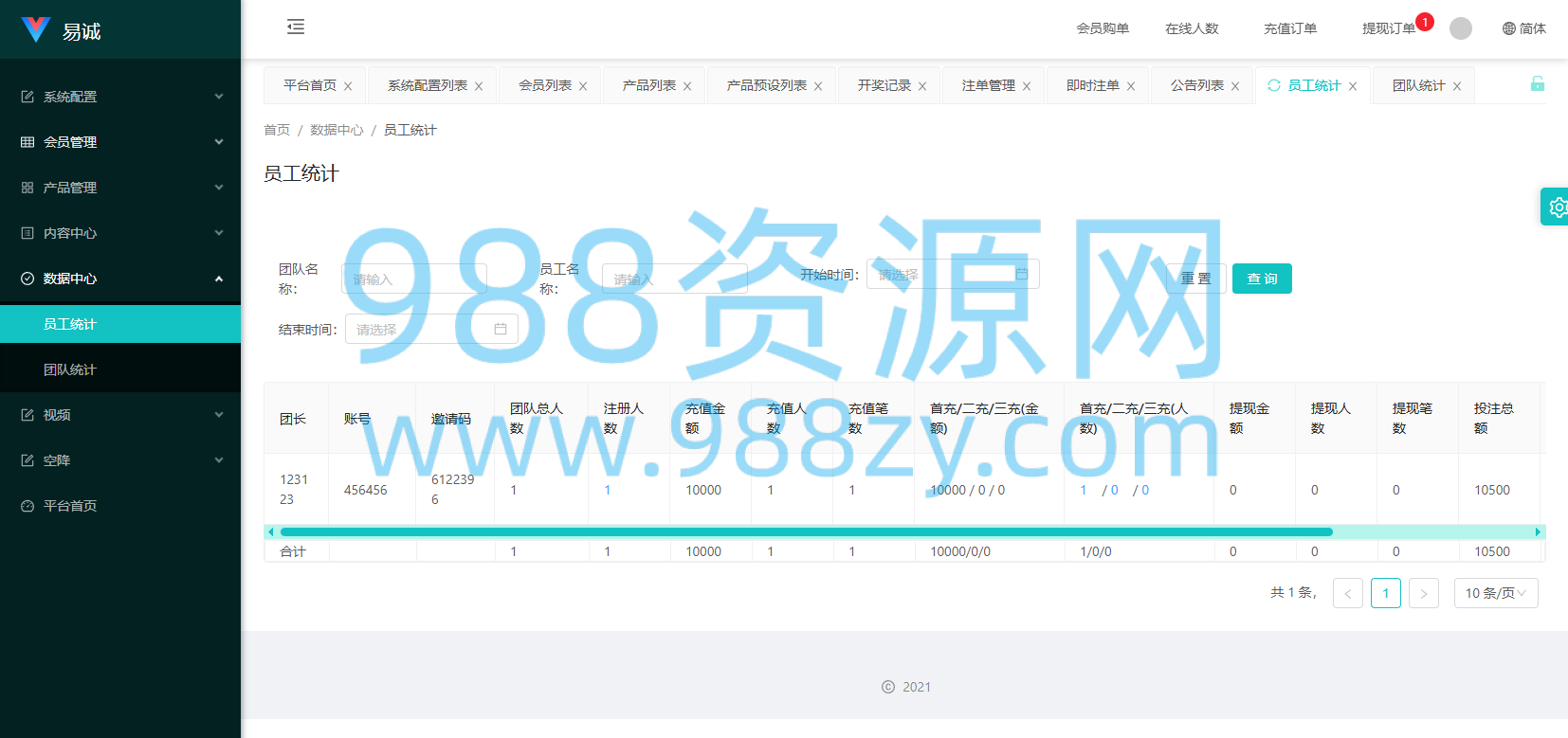
Task: Expand the 系统配置 sidebar menu
Action: point(120,97)
